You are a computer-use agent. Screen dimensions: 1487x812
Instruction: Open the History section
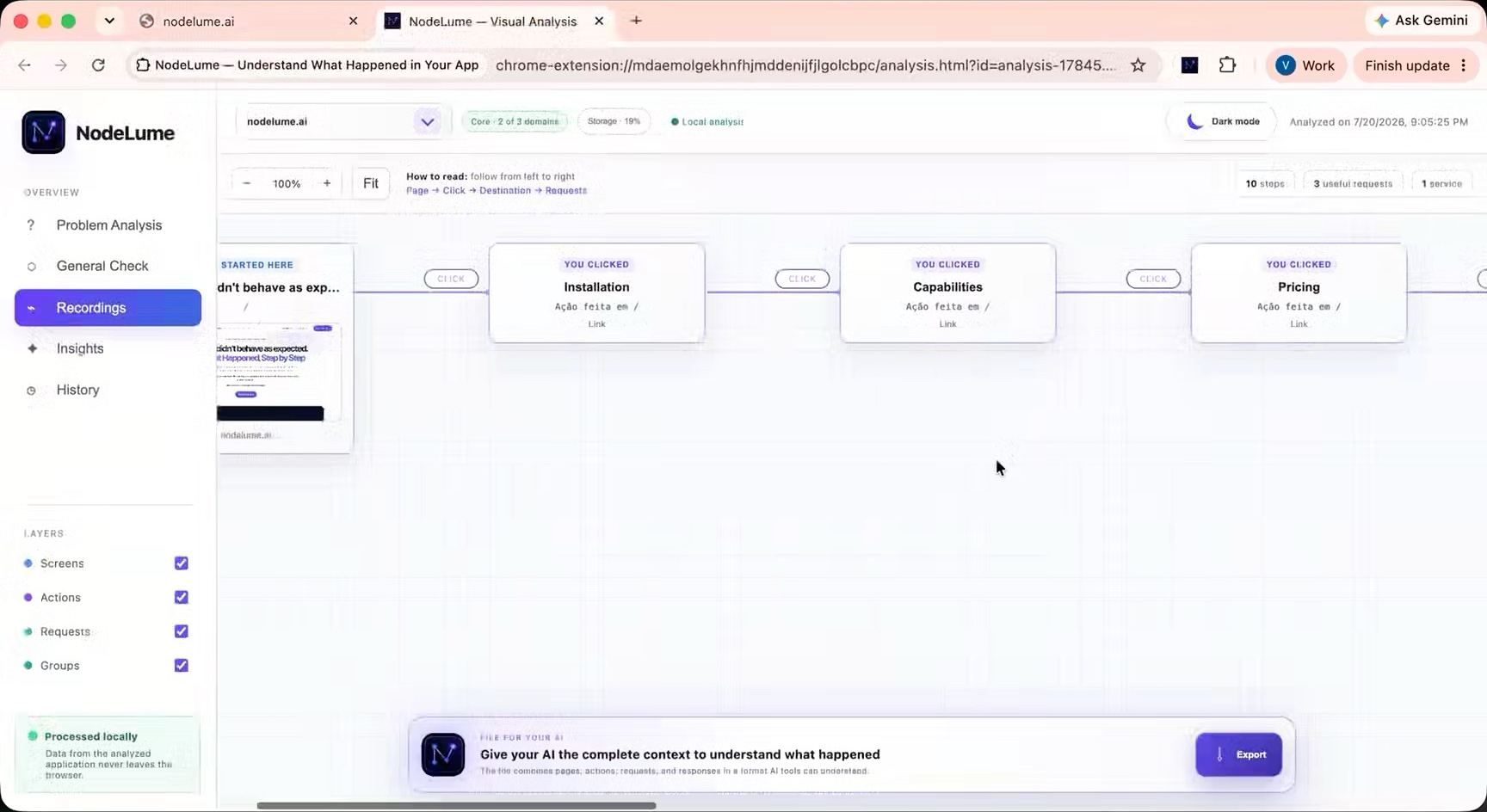coord(108,390)
